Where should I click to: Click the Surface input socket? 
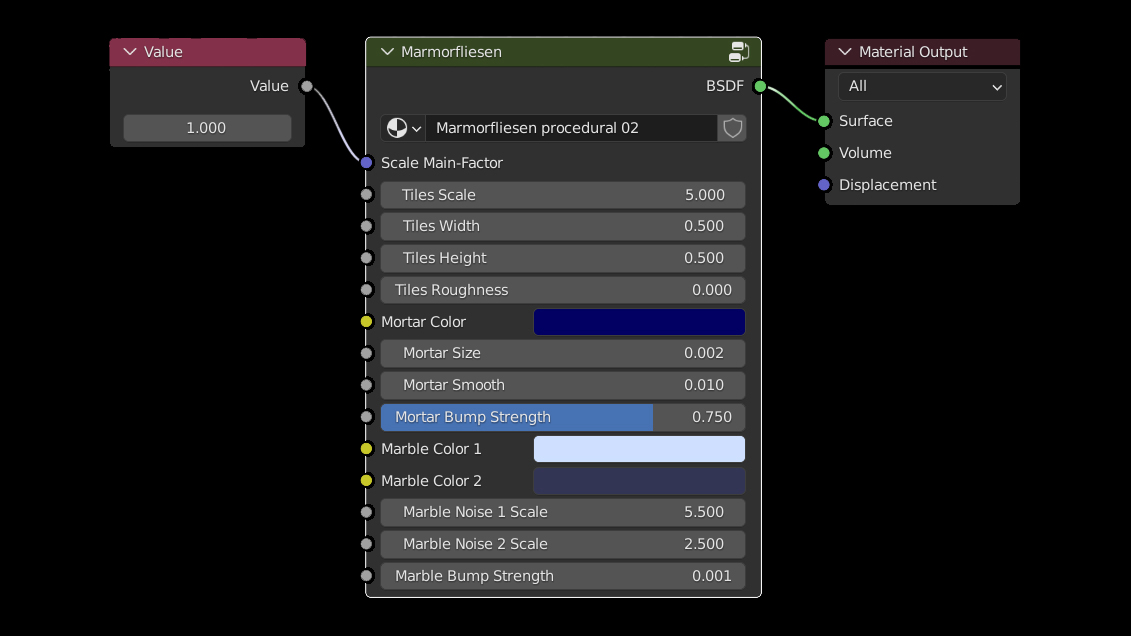click(x=824, y=121)
